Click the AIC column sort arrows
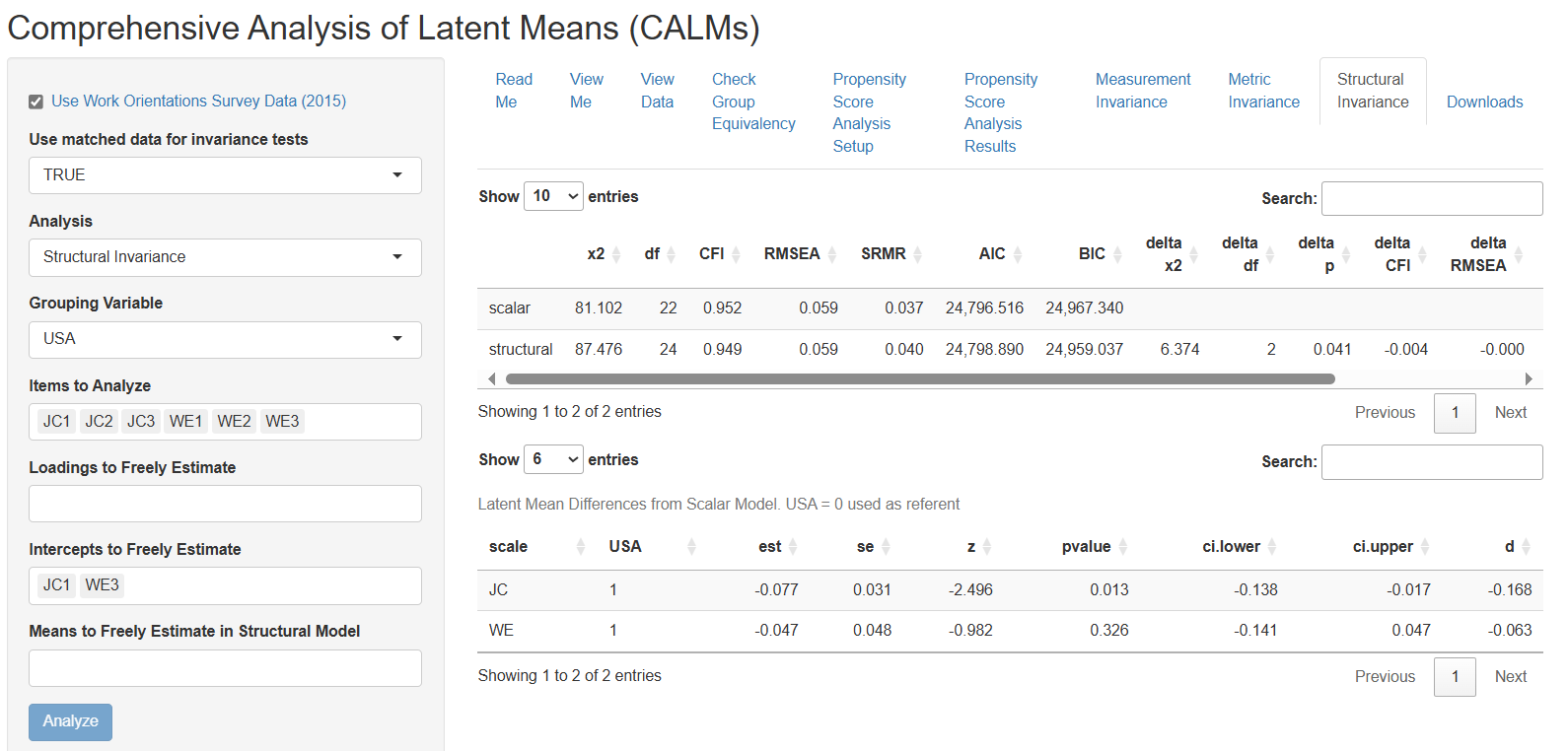 click(x=1018, y=254)
